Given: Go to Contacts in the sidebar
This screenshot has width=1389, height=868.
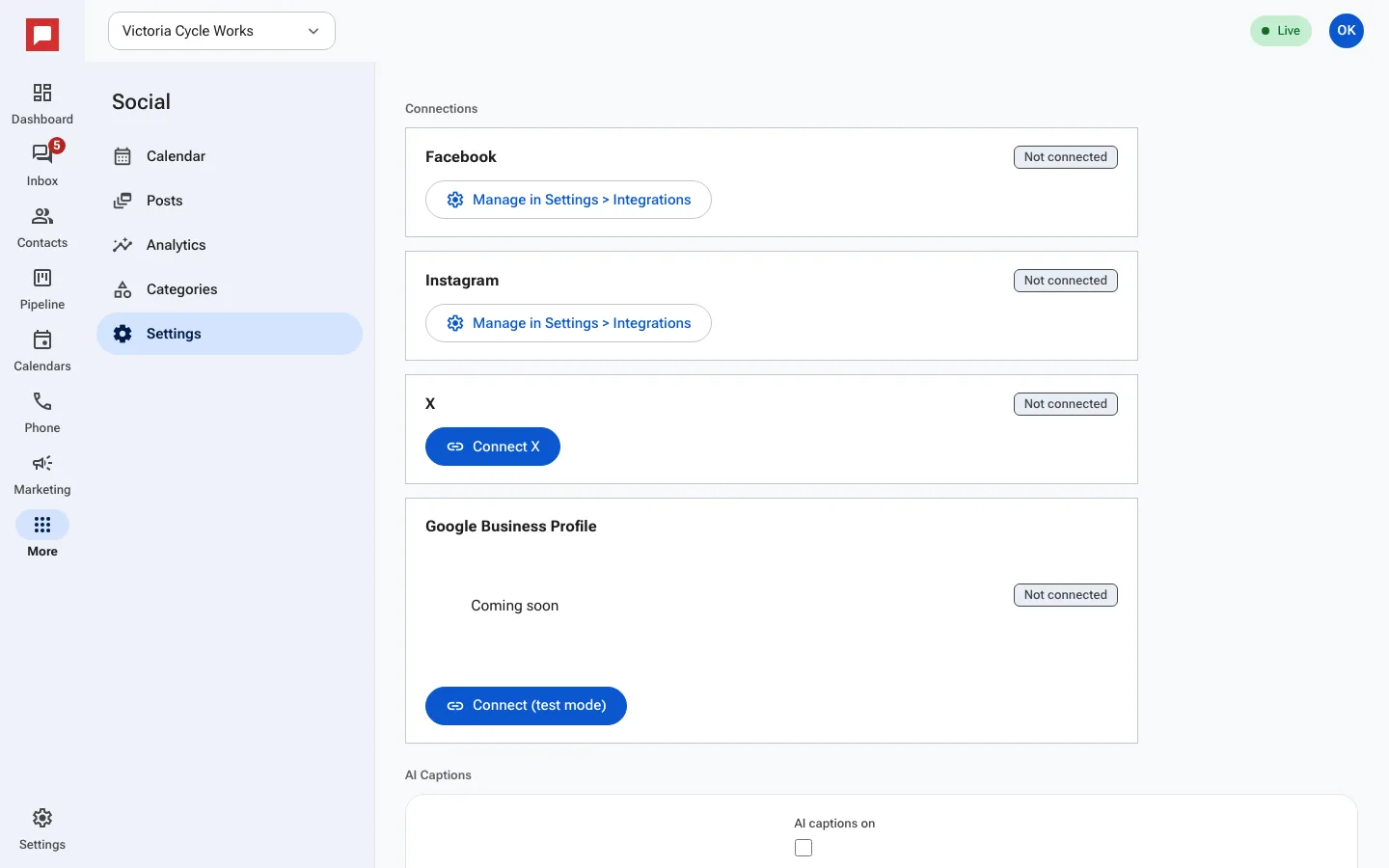Looking at the screenshot, I should pyautogui.click(x=42, y=228).
